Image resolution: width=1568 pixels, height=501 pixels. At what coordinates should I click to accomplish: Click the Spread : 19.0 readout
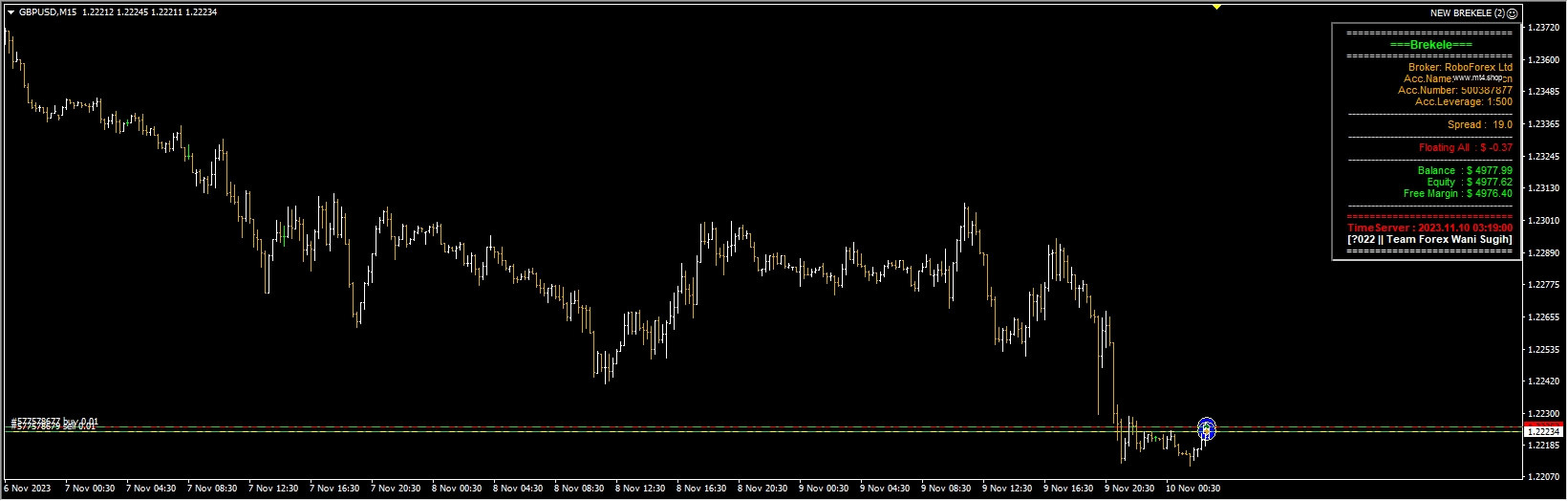pyautogui.click(x=1480, y=124)
